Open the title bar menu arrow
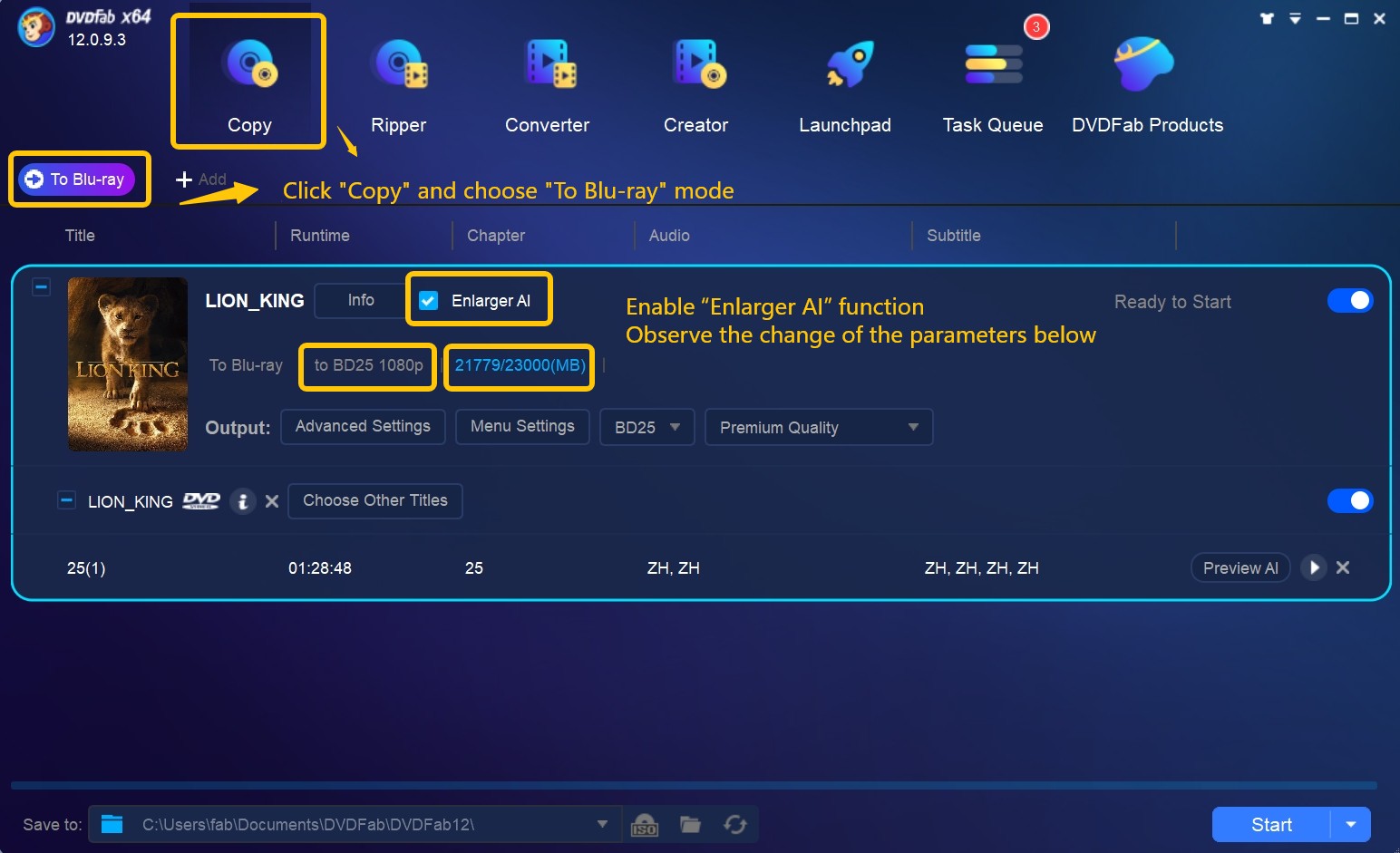 pos(1295,18)
